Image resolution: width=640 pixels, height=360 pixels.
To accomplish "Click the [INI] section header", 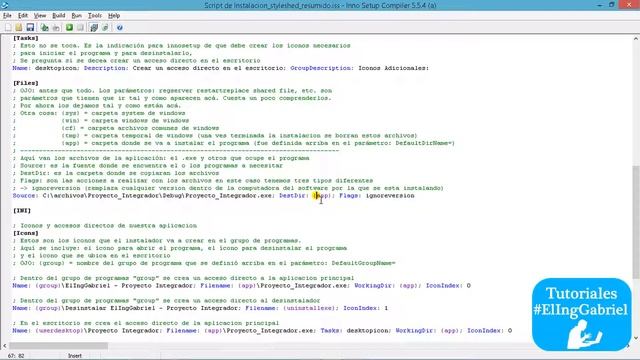I will (x=22, y=211).
